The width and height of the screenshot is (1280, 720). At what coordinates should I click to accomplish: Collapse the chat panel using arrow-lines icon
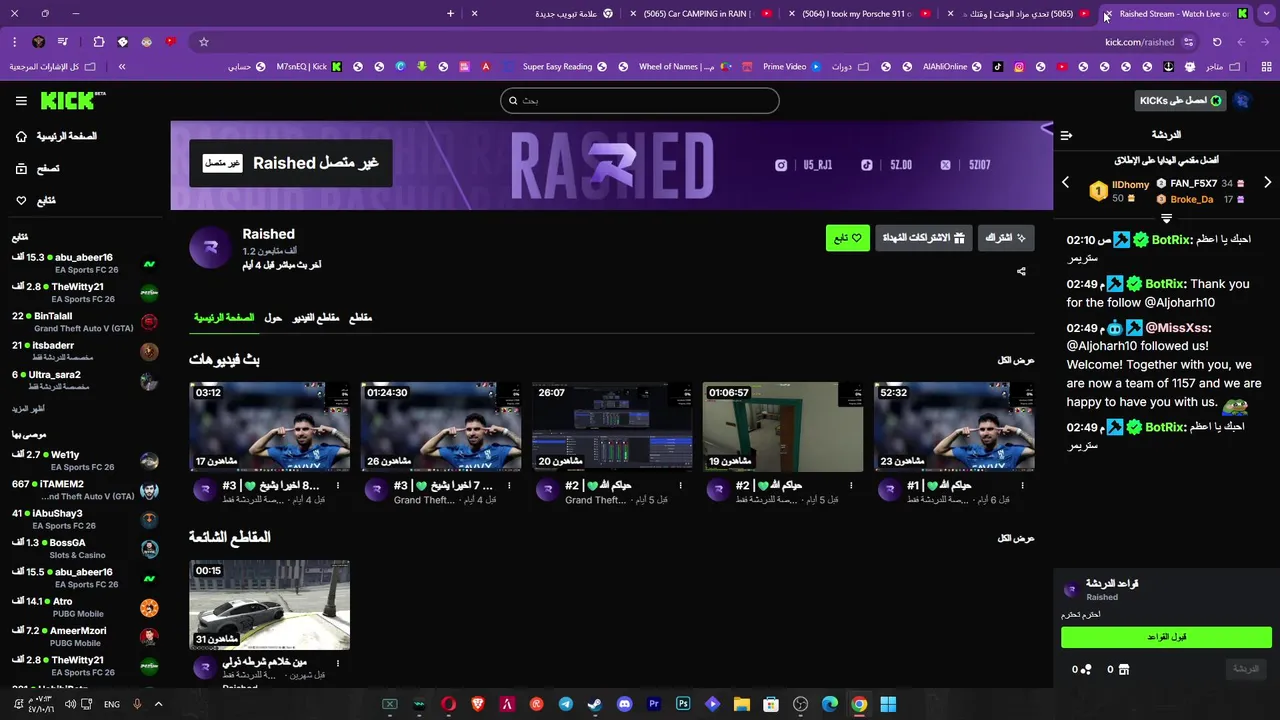click(x=1066, y=135)
